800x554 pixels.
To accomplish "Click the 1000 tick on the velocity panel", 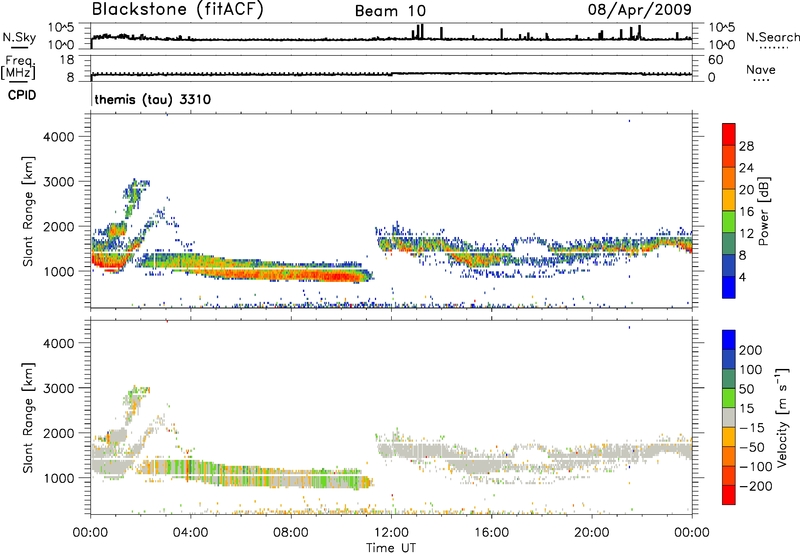I will (59, 478).
